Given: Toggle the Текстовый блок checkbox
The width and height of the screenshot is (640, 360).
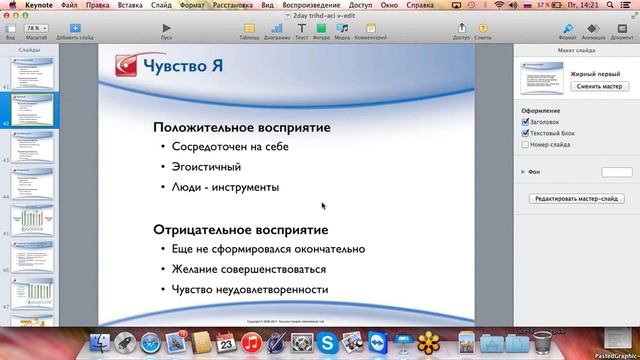Looking at the screenshot, I should pos(525,133).
